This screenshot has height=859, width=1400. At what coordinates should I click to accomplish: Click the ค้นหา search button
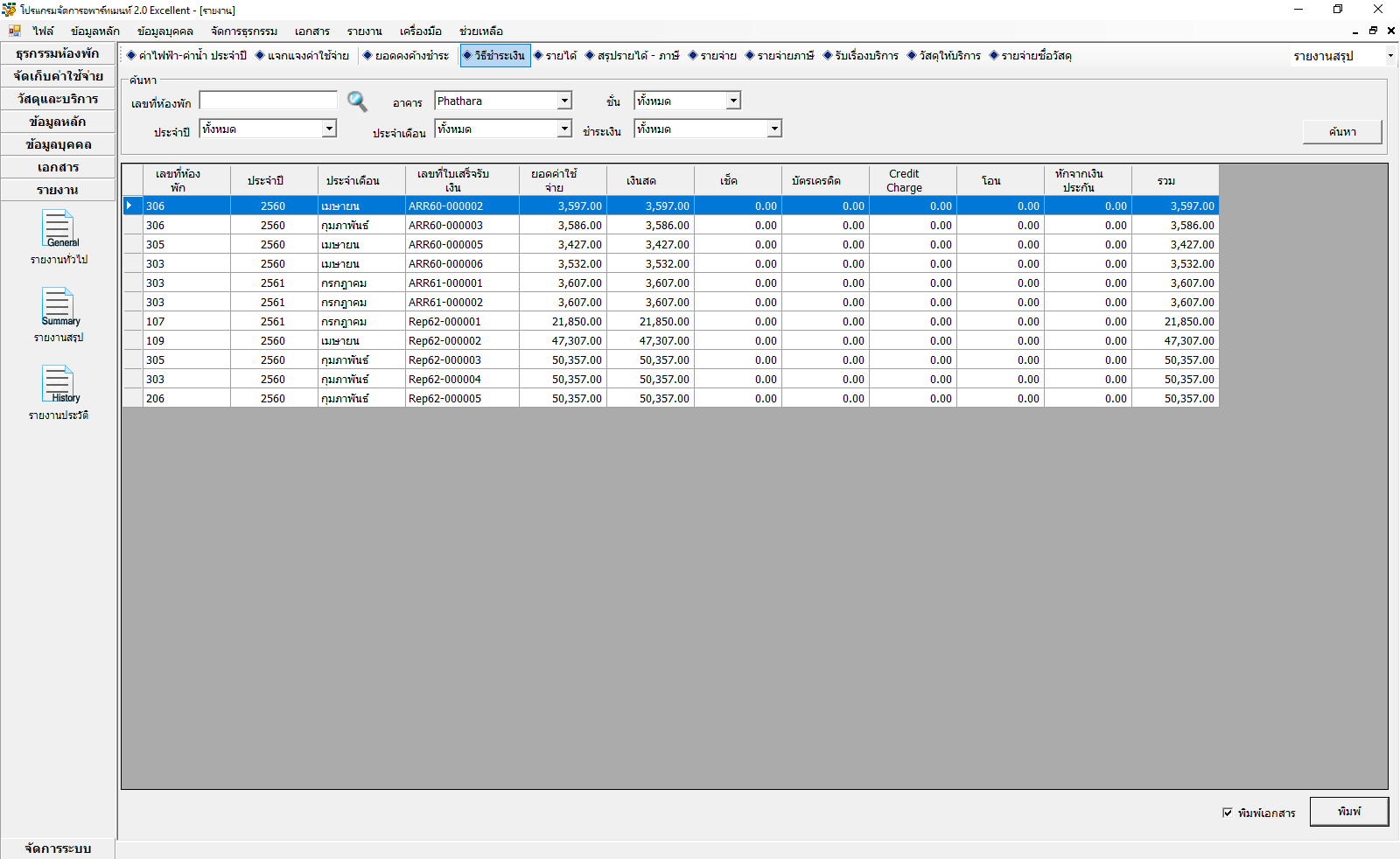click(x=1342, y=131)
